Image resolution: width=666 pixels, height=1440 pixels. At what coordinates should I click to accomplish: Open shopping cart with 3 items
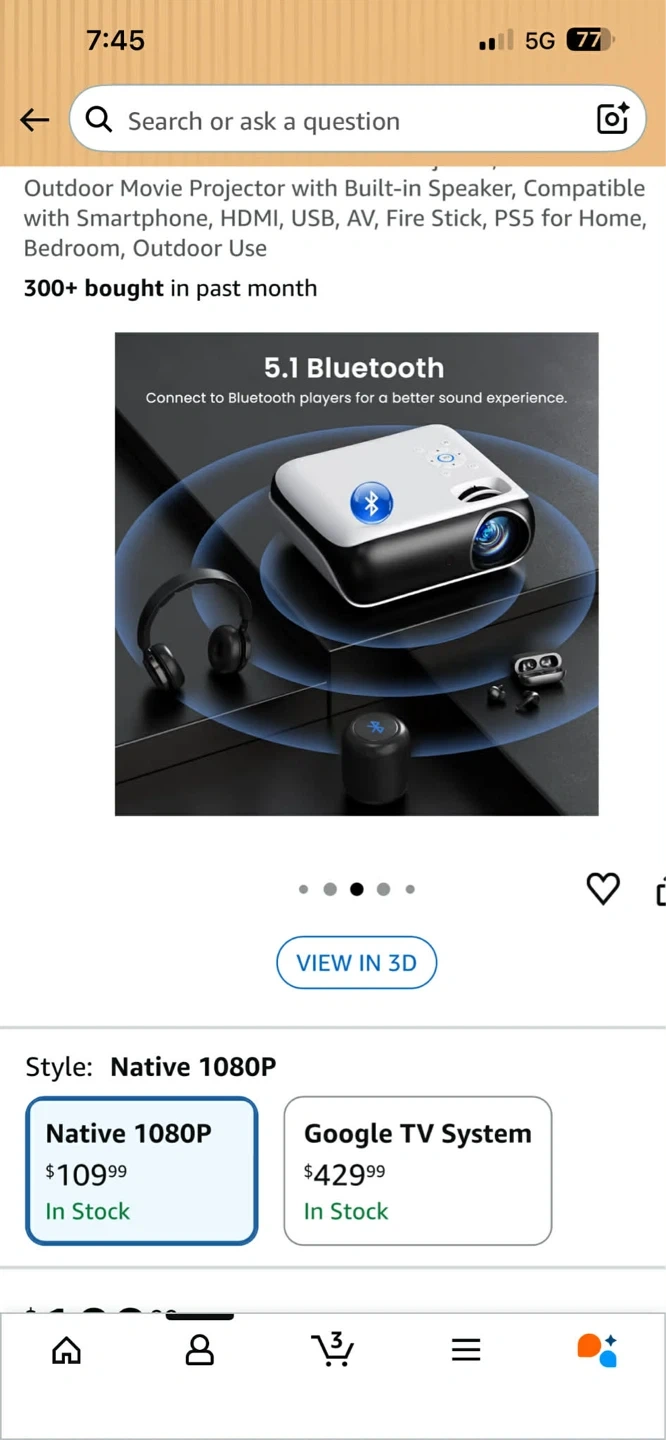(332, 1348)
